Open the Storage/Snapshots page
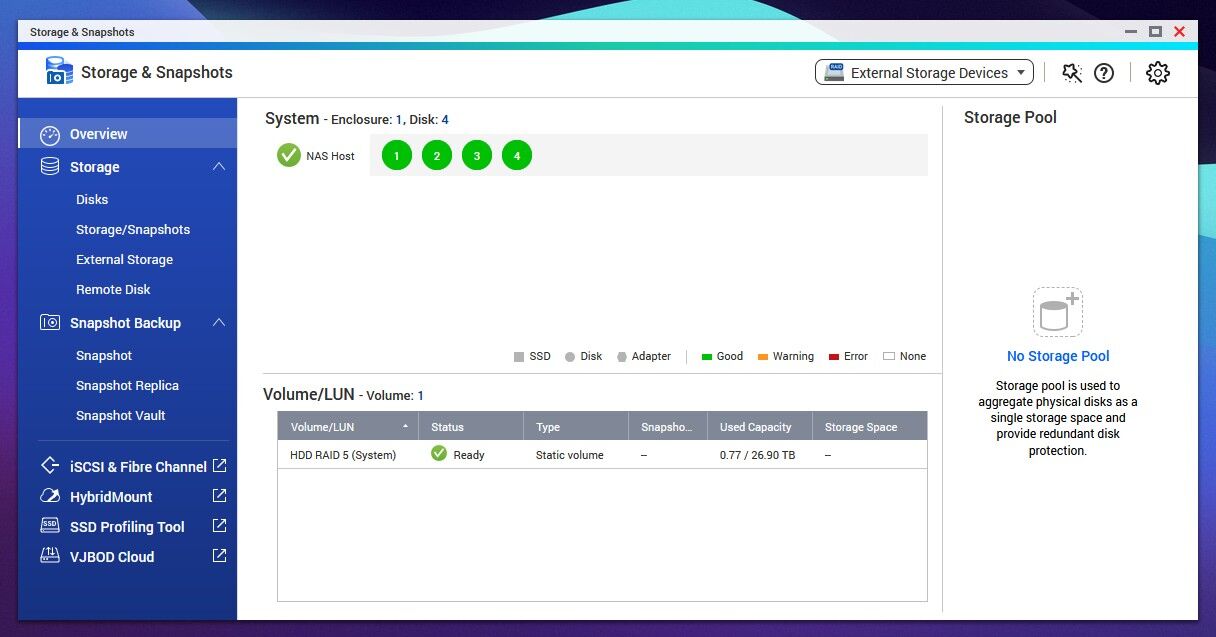 coord(133,229)
